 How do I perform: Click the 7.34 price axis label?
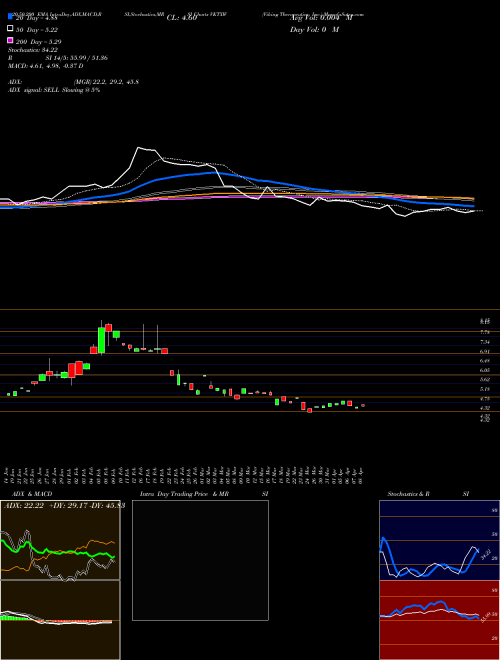click(x=484, y=342)
